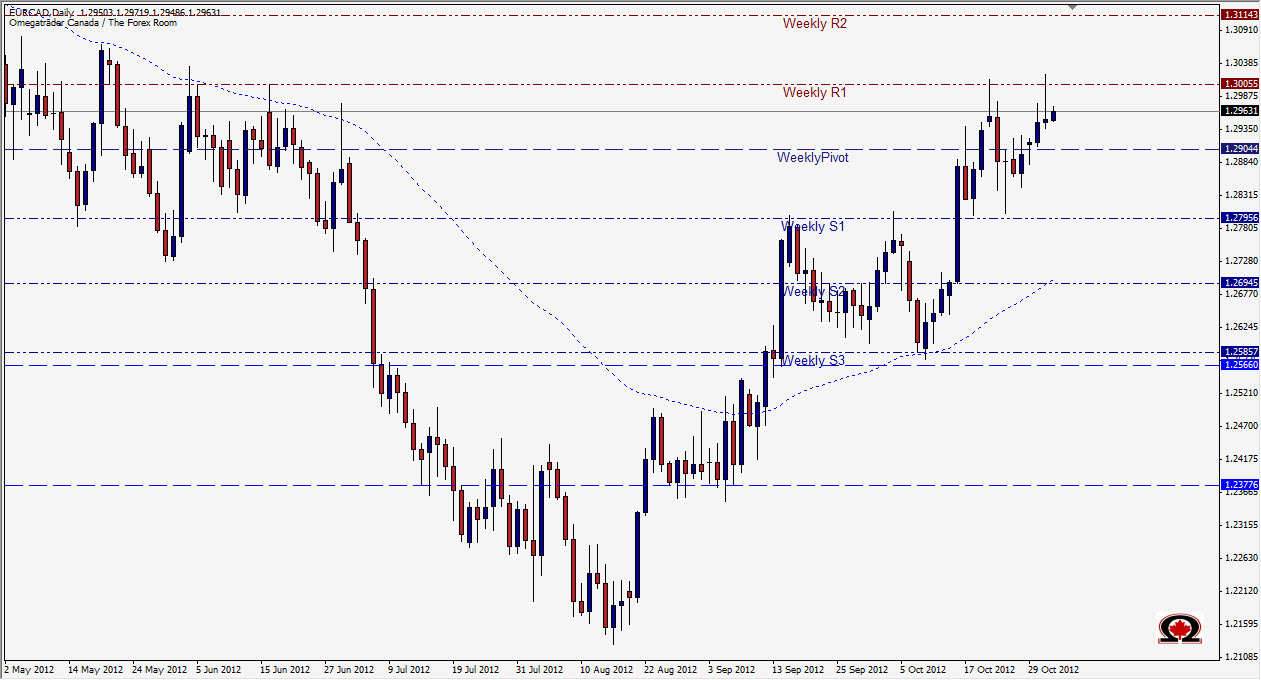Select the blue 1.29044 WeeklyPivot price tag
Screen dimensions: 1261x680
click(1240, 148)
